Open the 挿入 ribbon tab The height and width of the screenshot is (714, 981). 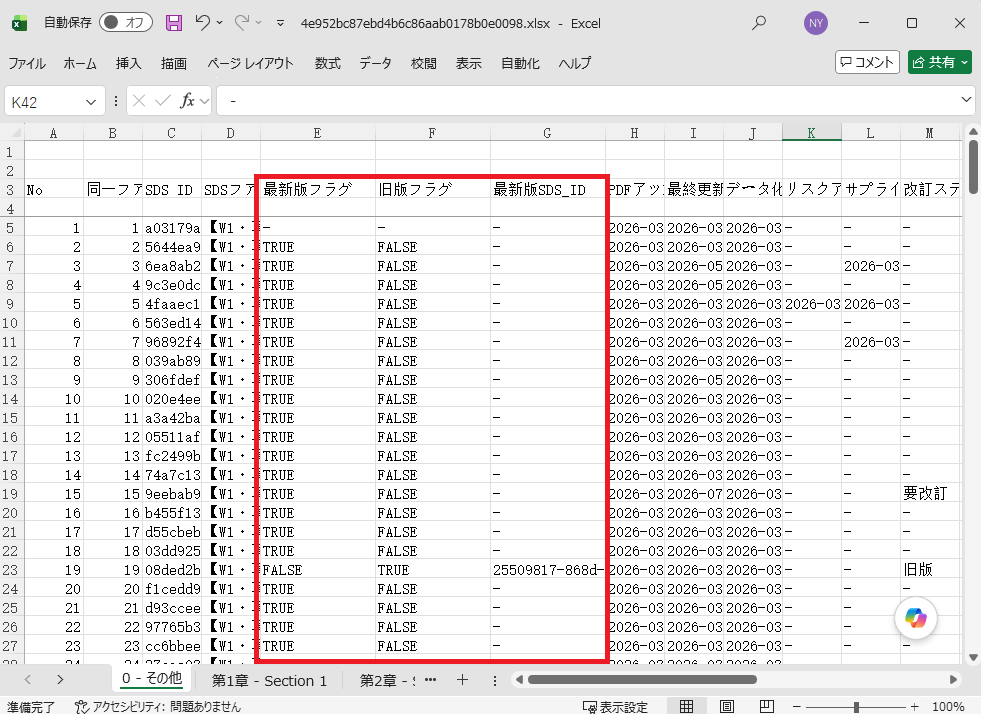[x=128, y=63]
